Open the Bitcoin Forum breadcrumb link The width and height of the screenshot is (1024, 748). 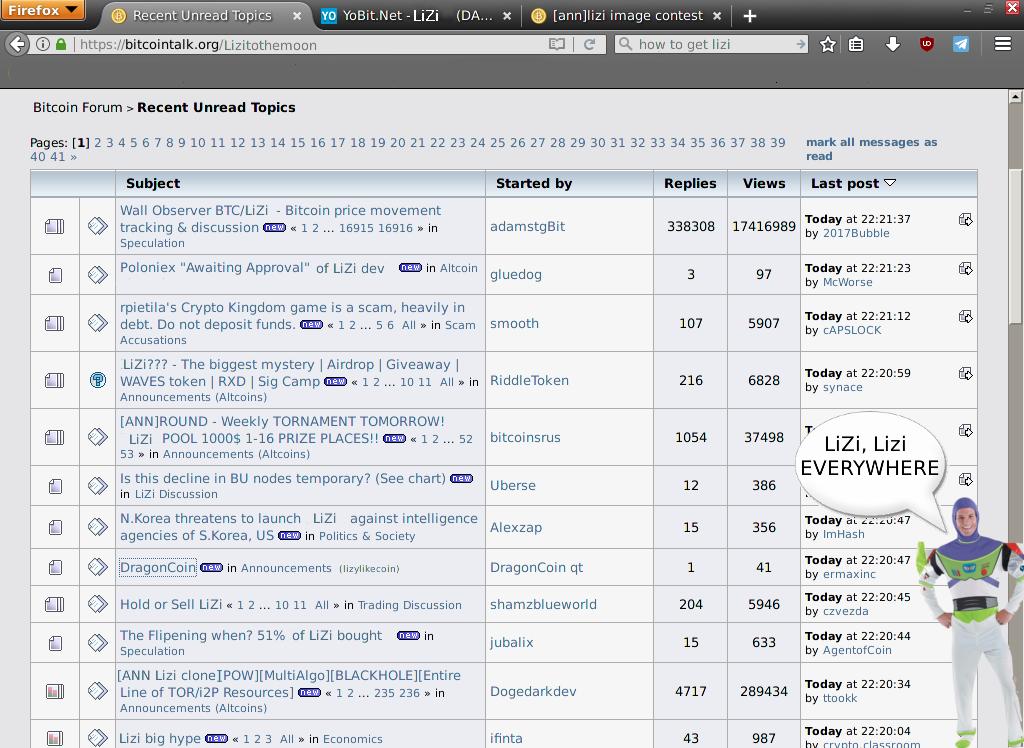click(x=78, y=107)
